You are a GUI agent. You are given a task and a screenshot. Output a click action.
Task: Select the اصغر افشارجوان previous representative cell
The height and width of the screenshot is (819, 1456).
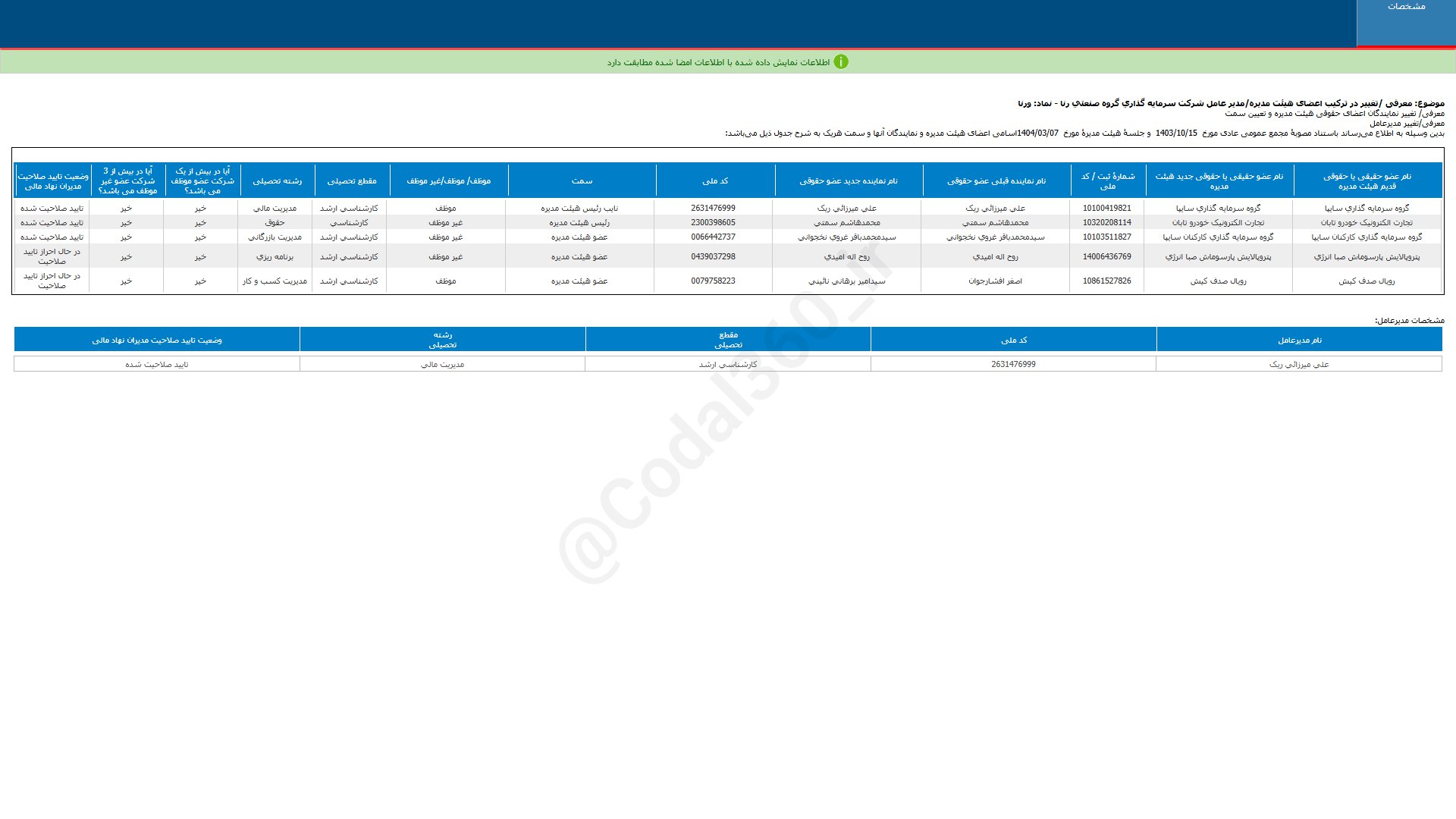pyautogui.click(x=995, y=281)
